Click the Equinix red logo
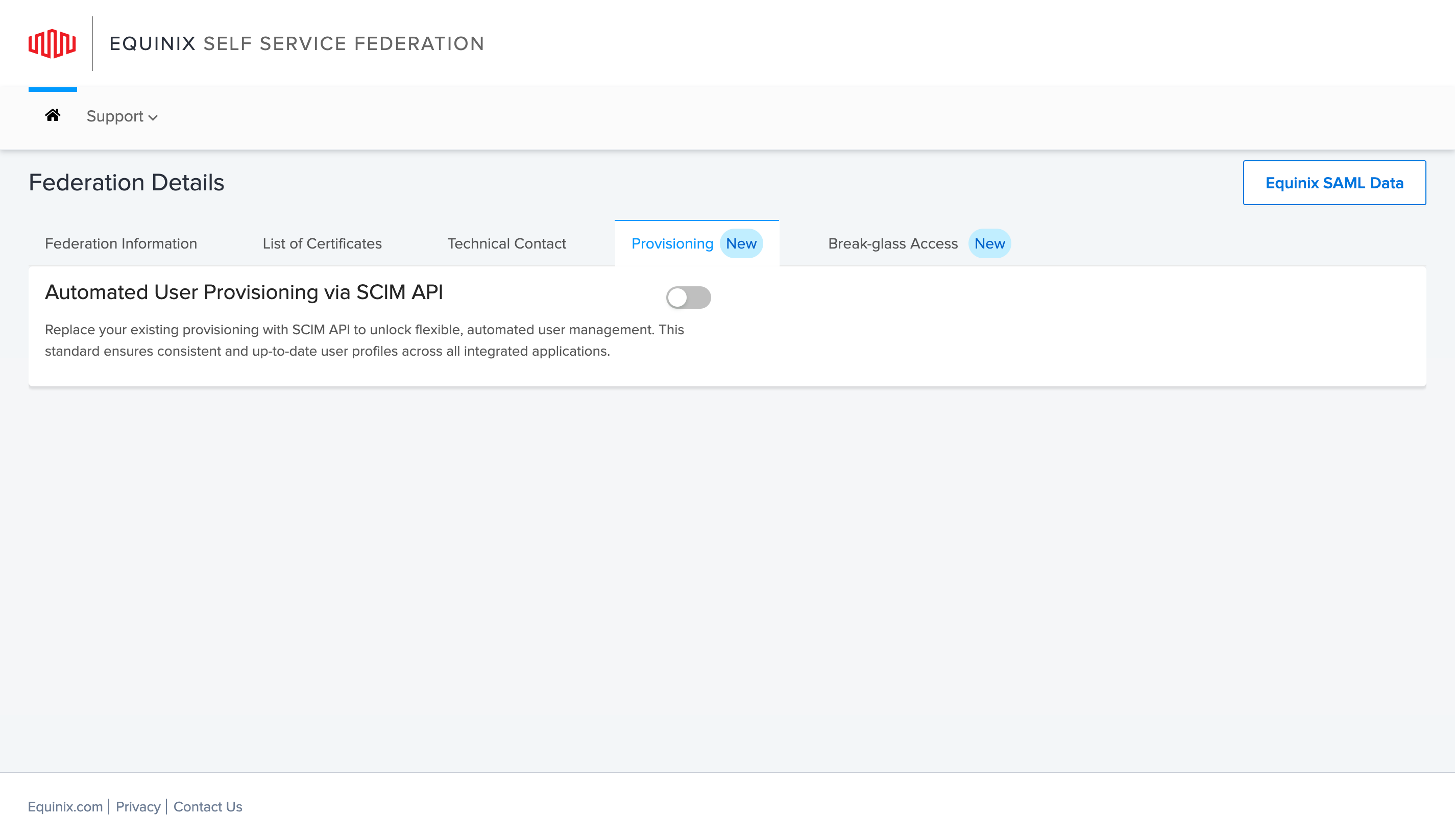 pyautogui.click(x=52, y=43)
